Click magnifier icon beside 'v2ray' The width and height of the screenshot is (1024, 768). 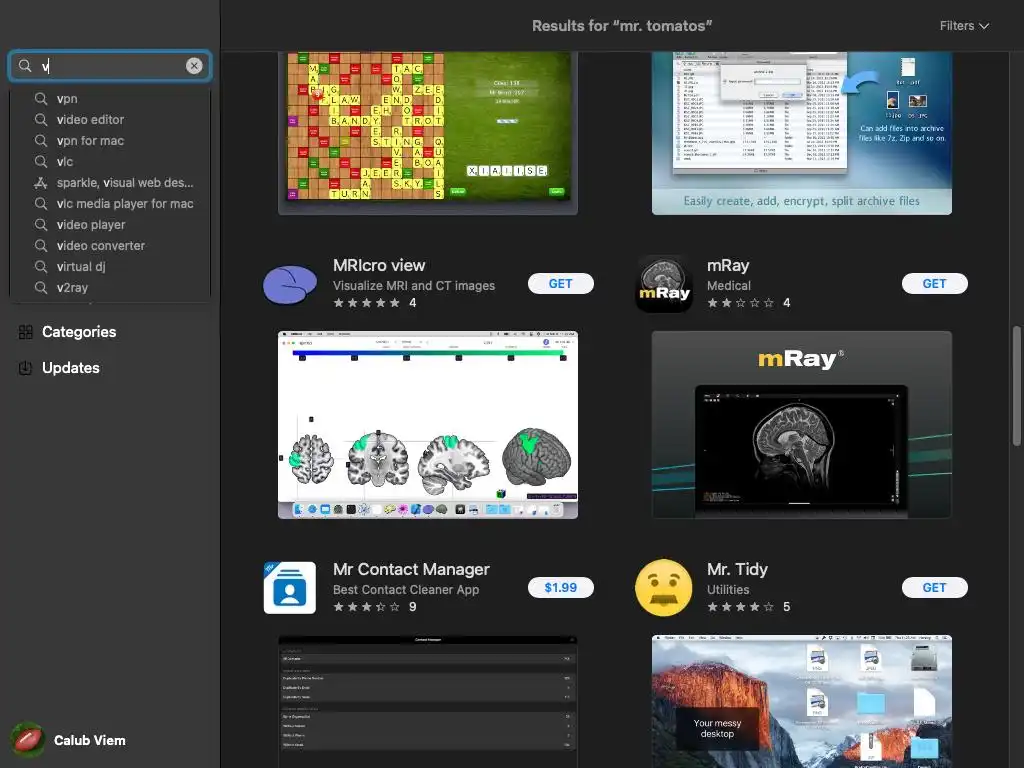tap(40, 287)
